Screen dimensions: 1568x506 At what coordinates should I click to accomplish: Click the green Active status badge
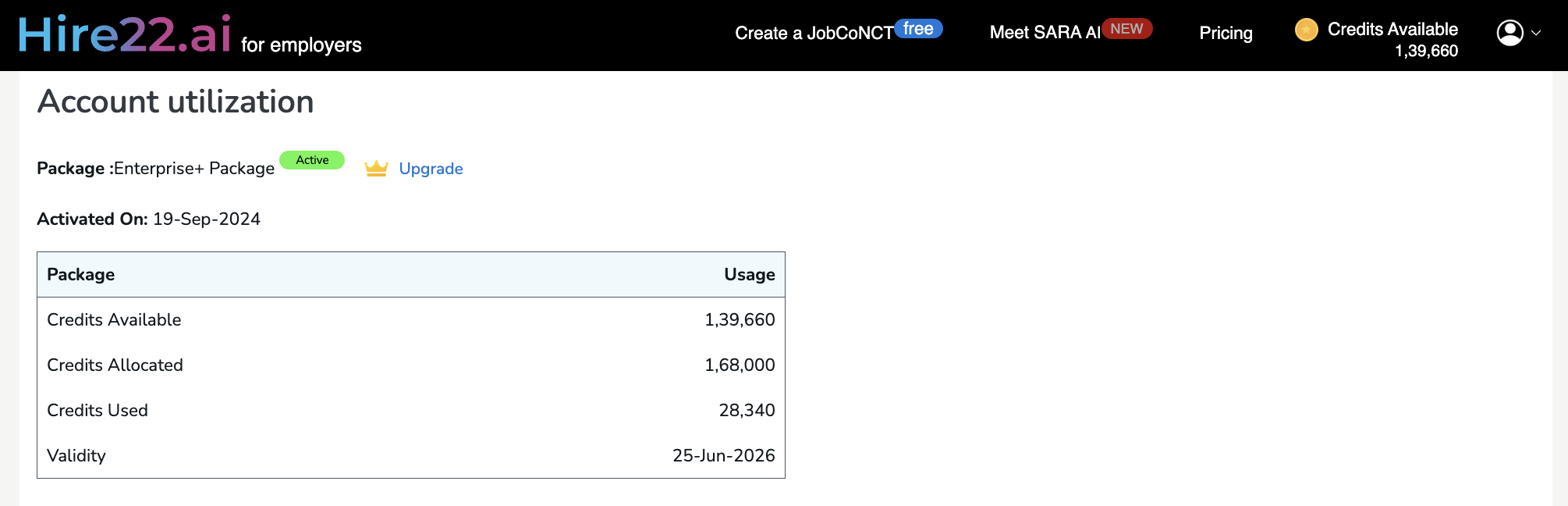(x=312, y=160)
